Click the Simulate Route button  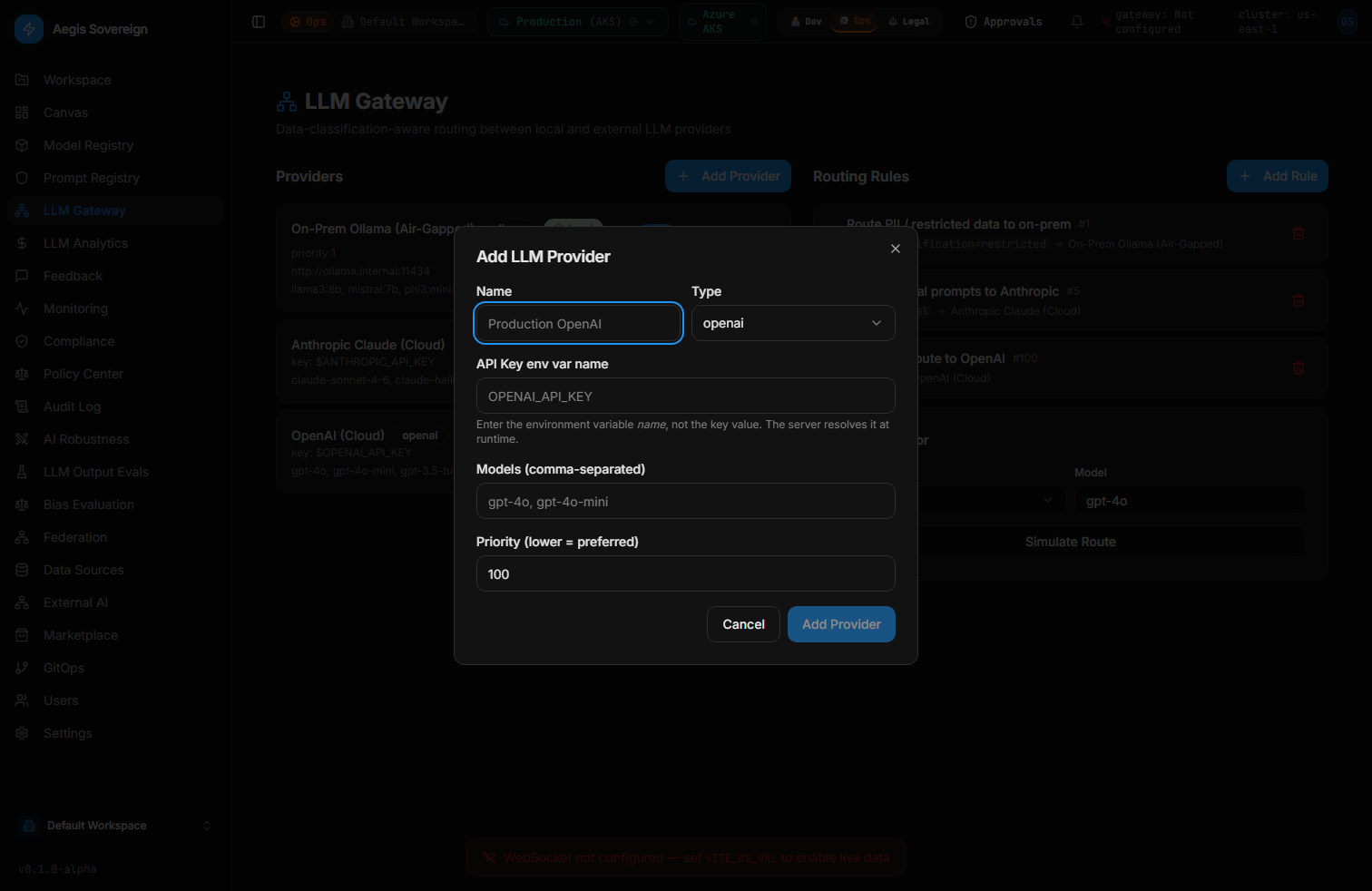coord(1070,542)
